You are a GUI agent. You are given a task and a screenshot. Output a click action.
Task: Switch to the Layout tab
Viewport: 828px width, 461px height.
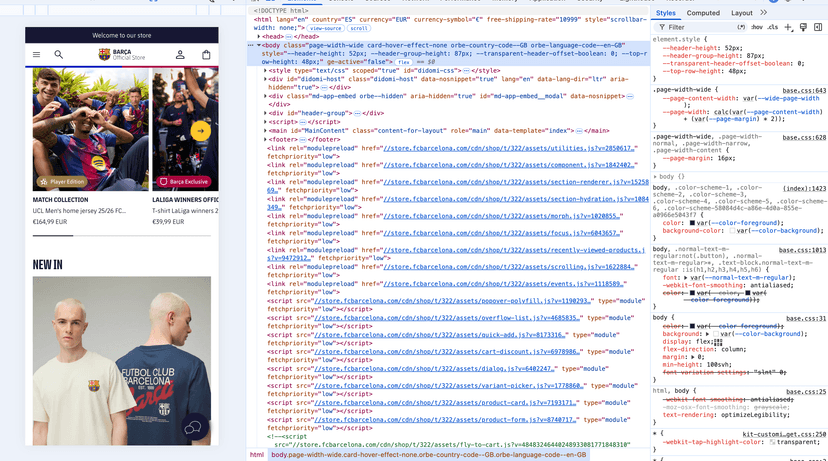[x=741, y=13]
